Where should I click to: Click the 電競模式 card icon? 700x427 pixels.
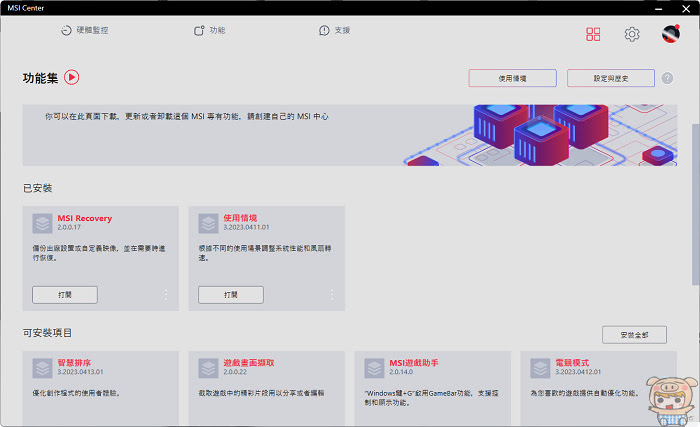[x=540, y=368]
